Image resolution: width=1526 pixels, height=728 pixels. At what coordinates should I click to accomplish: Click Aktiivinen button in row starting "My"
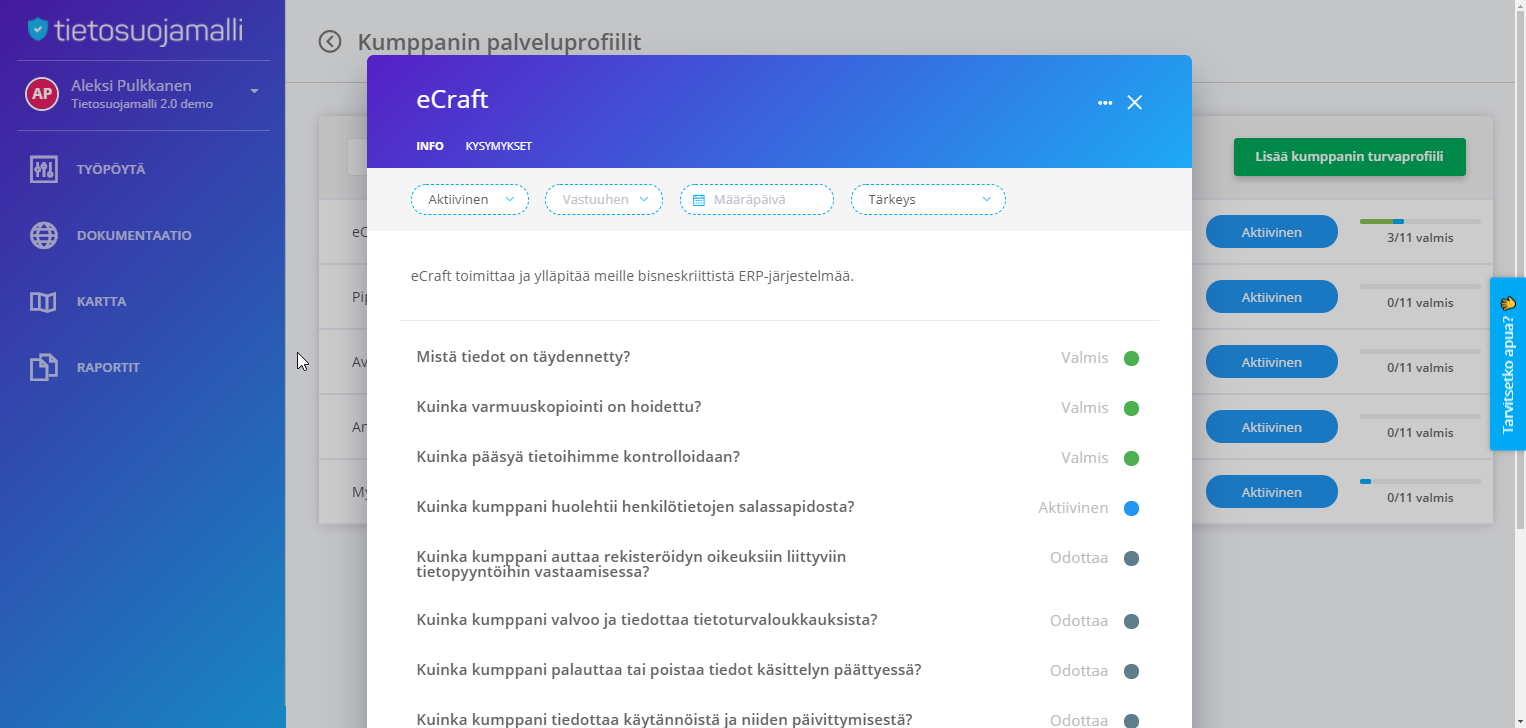click(x=1272, y=492)
